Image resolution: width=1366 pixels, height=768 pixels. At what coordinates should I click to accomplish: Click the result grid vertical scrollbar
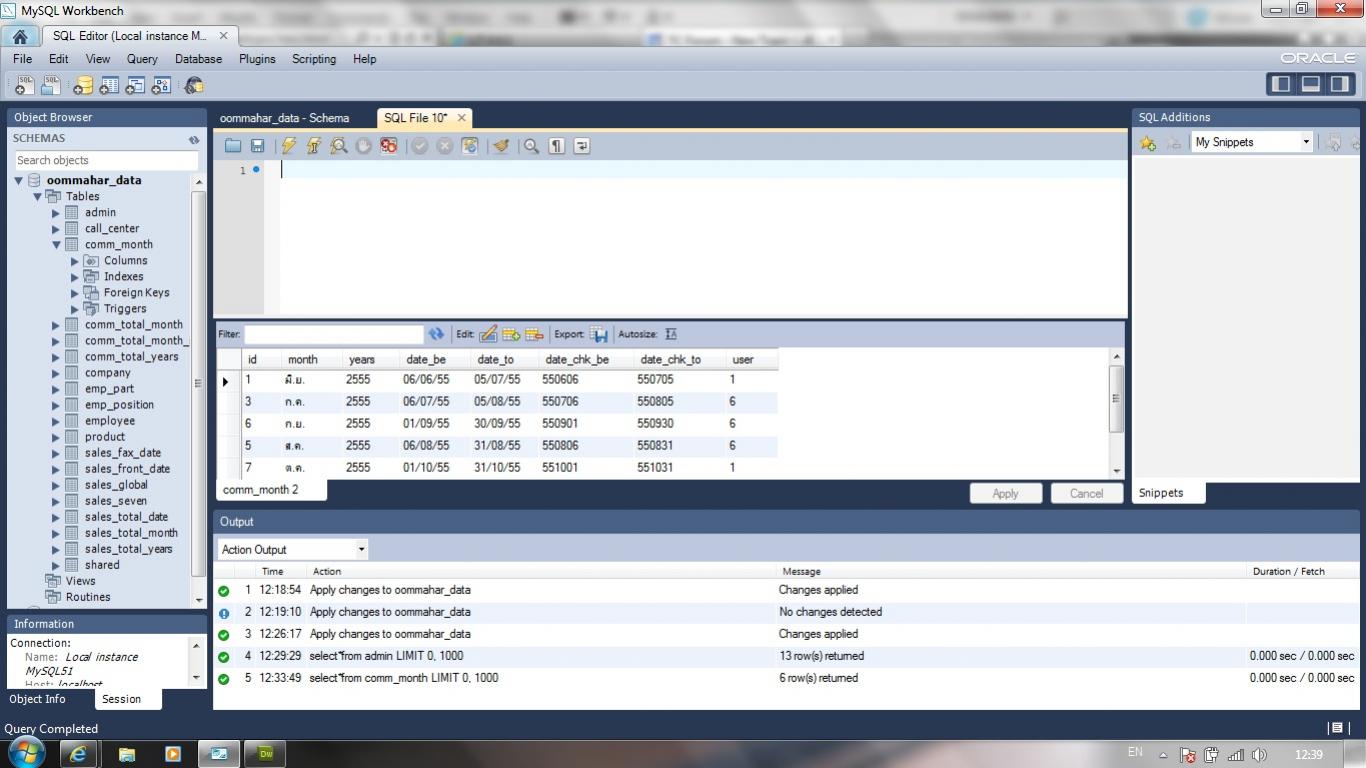tap(1116, 412)
